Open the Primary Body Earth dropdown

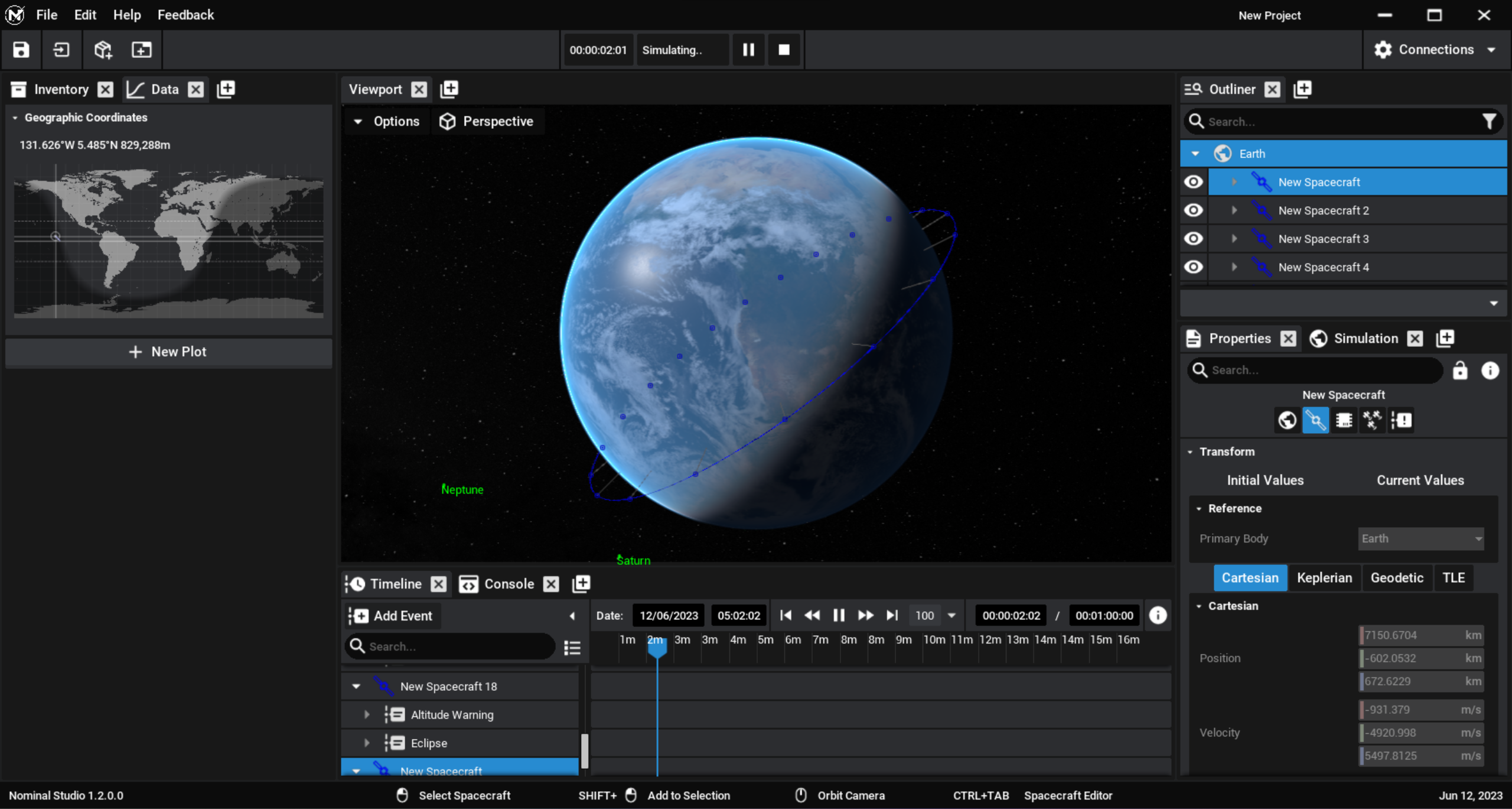(x=1420, y=538)
